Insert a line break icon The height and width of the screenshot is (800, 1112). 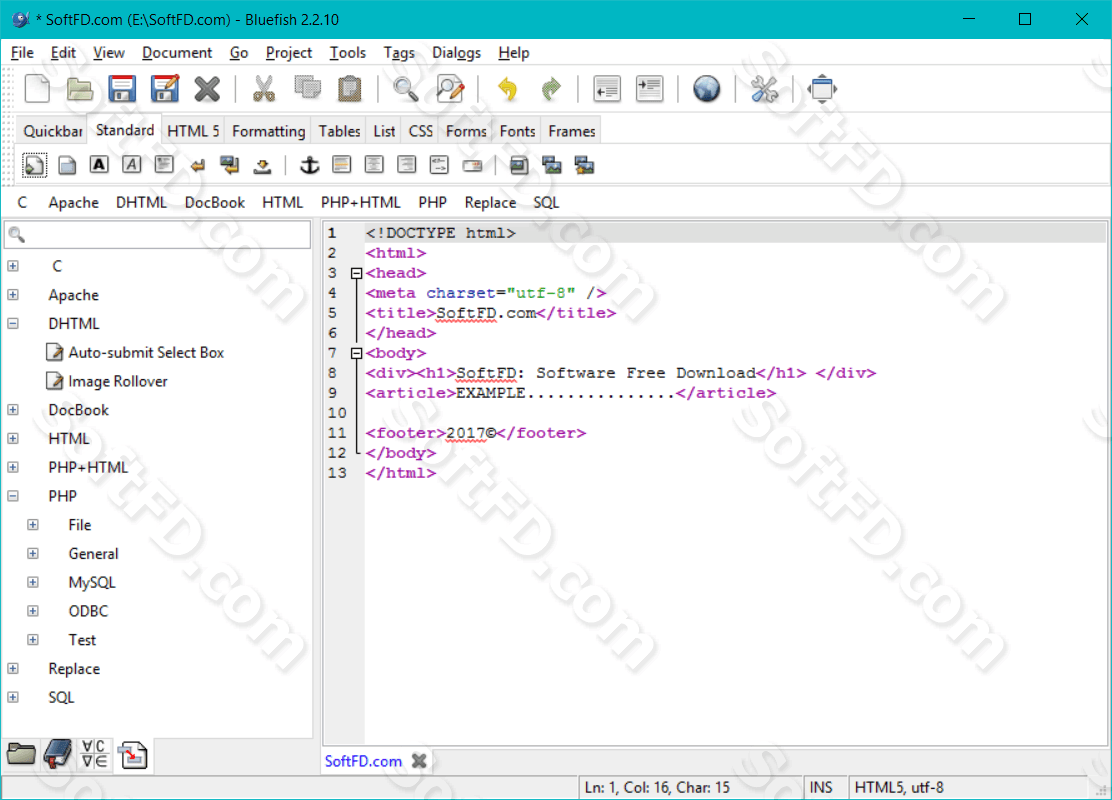tap(198, 166)
